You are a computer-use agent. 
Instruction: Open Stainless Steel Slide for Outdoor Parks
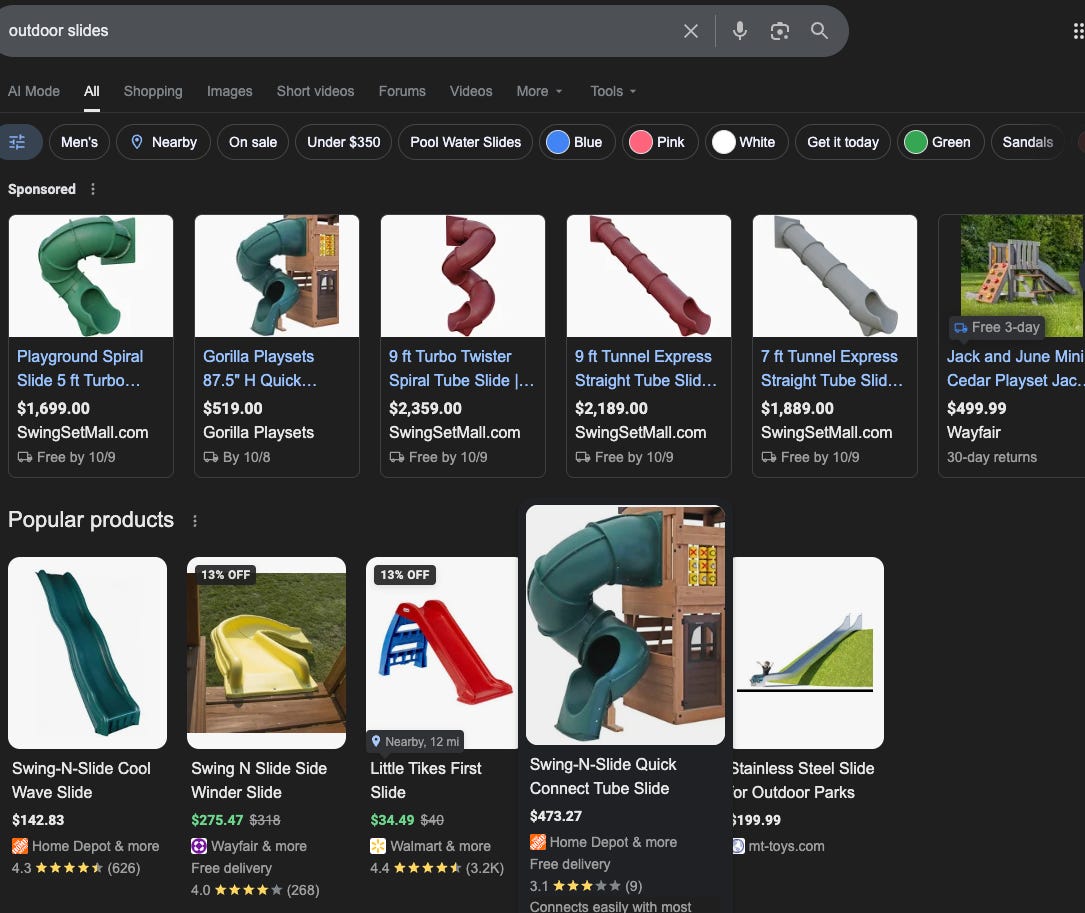803,780
